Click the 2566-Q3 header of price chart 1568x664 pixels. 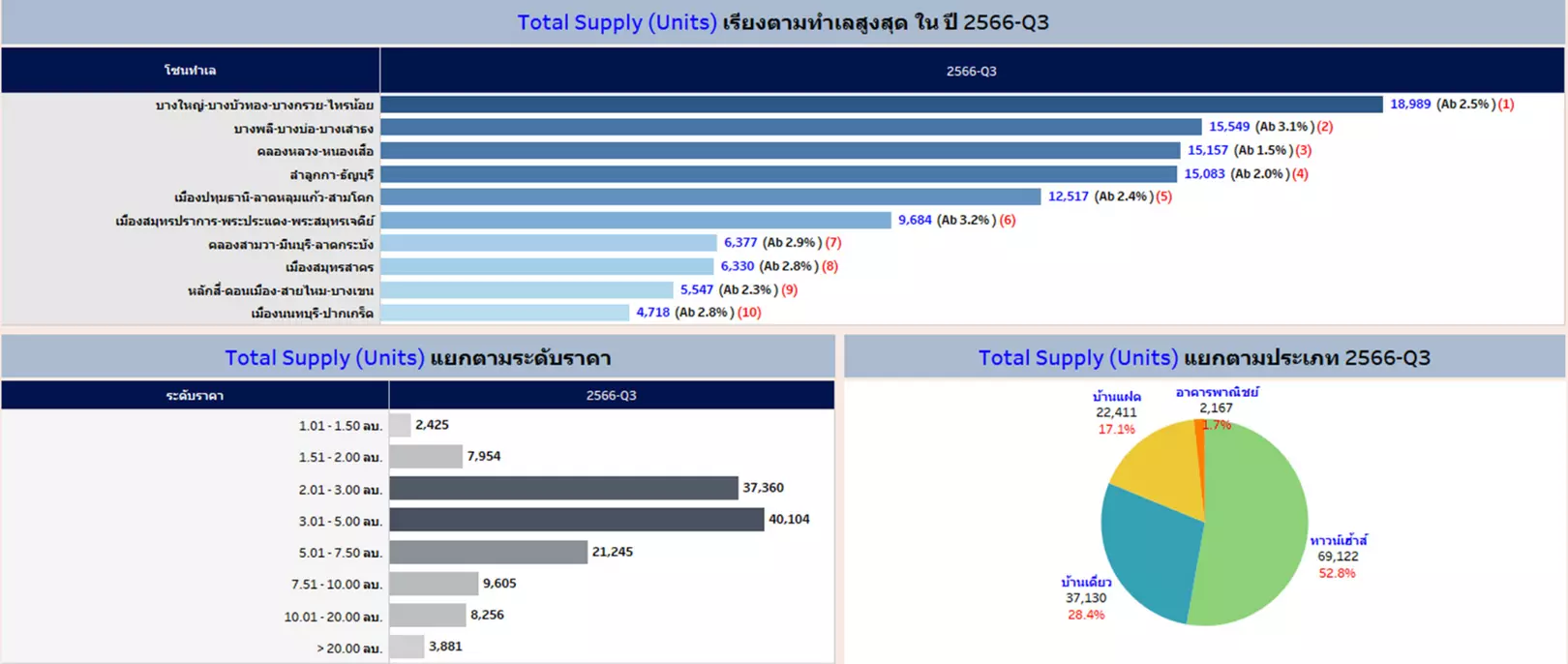612,395
